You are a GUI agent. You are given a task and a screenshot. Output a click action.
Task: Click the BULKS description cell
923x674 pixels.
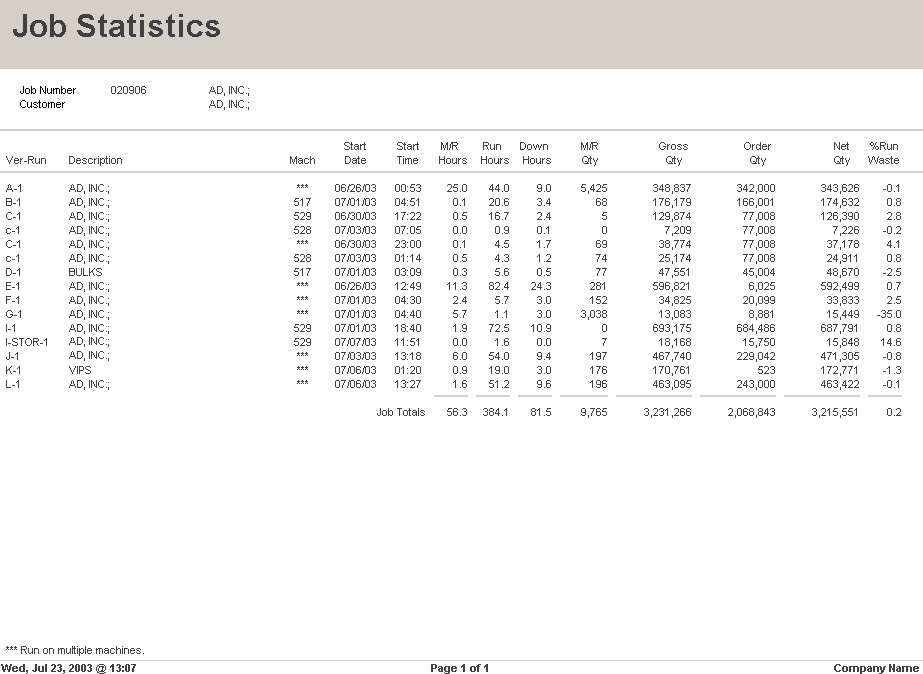85,272
